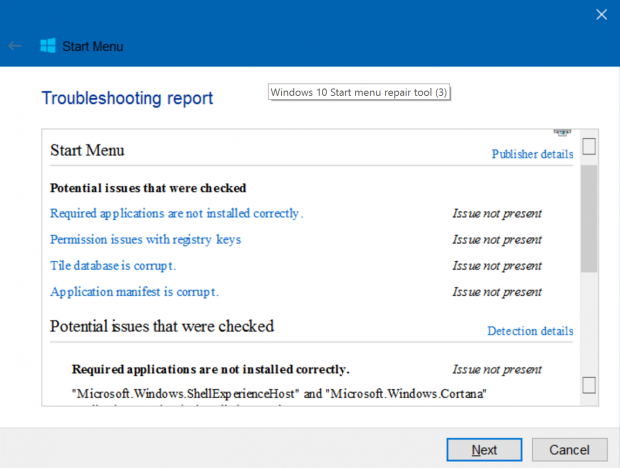This screenshot has width=620, height=468.
Task: Click bold 'Potential issues that were checked' label
Action: (x=148, y=188)
